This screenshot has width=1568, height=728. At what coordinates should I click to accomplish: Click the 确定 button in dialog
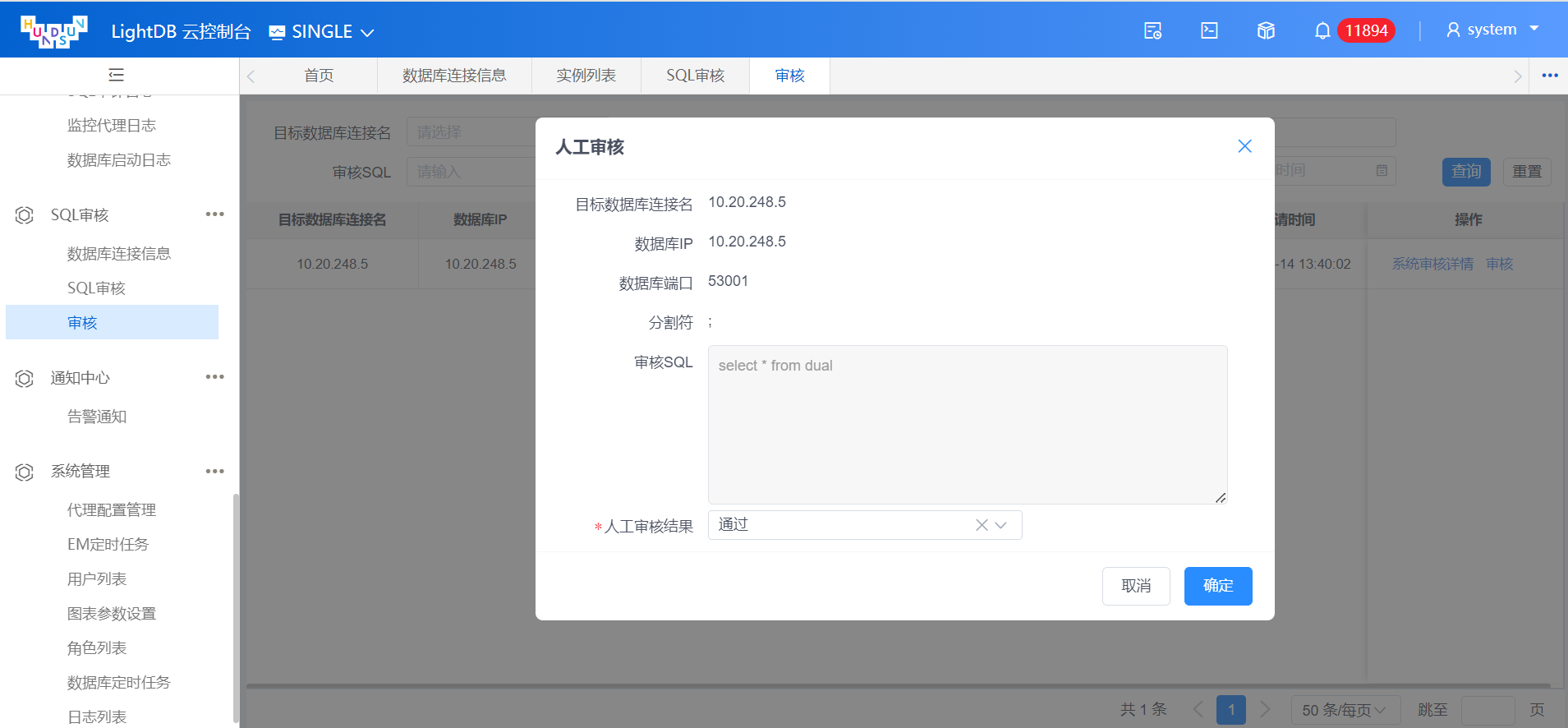pos(1218,586)
